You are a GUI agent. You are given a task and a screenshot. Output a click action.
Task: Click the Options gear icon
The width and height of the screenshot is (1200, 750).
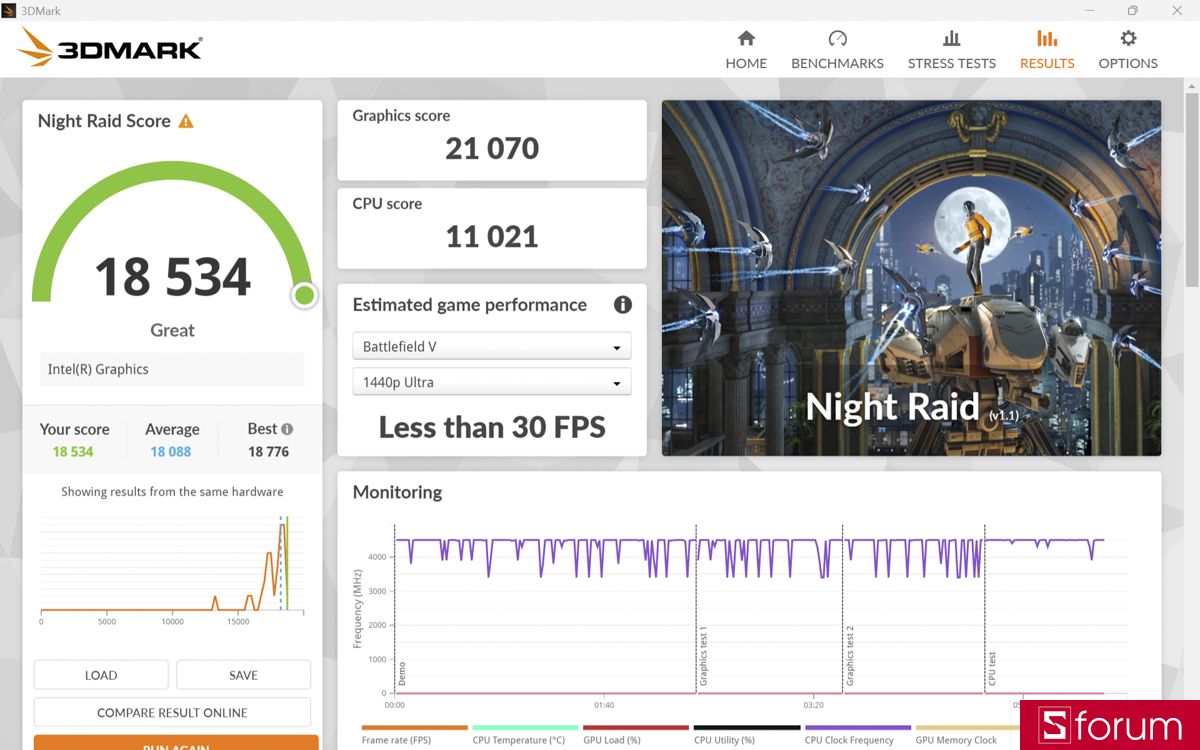click(1128, 38)
